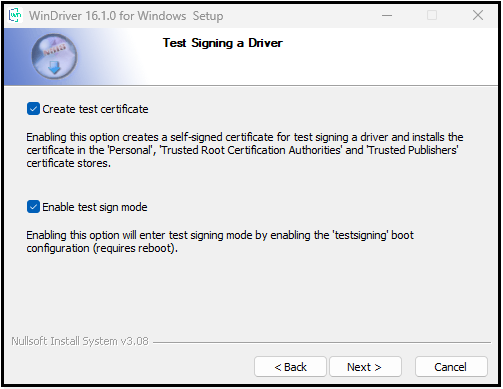The image size is (503, 389).
Task: Cancel the WinDriver setup
Action: pos(451,367)
